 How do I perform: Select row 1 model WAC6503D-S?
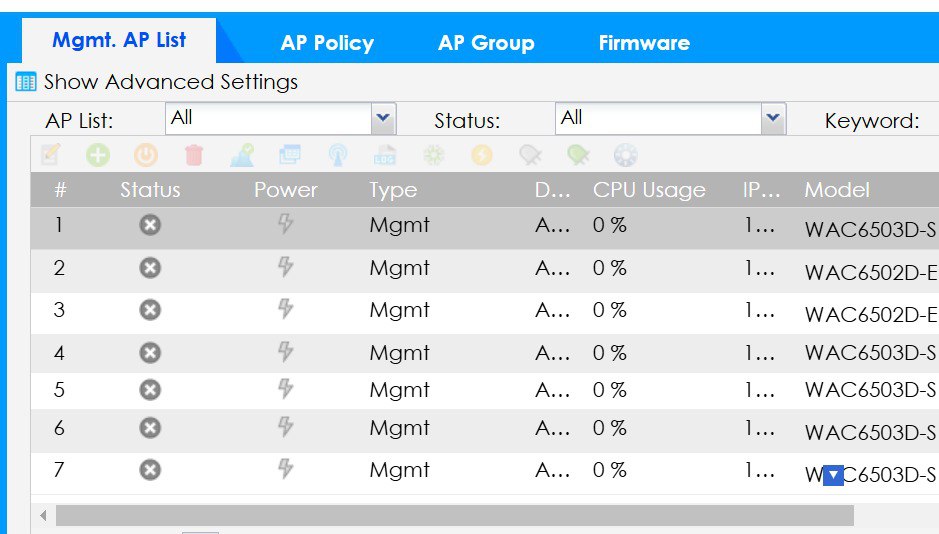pyautogui.click(x=870, y=229)
